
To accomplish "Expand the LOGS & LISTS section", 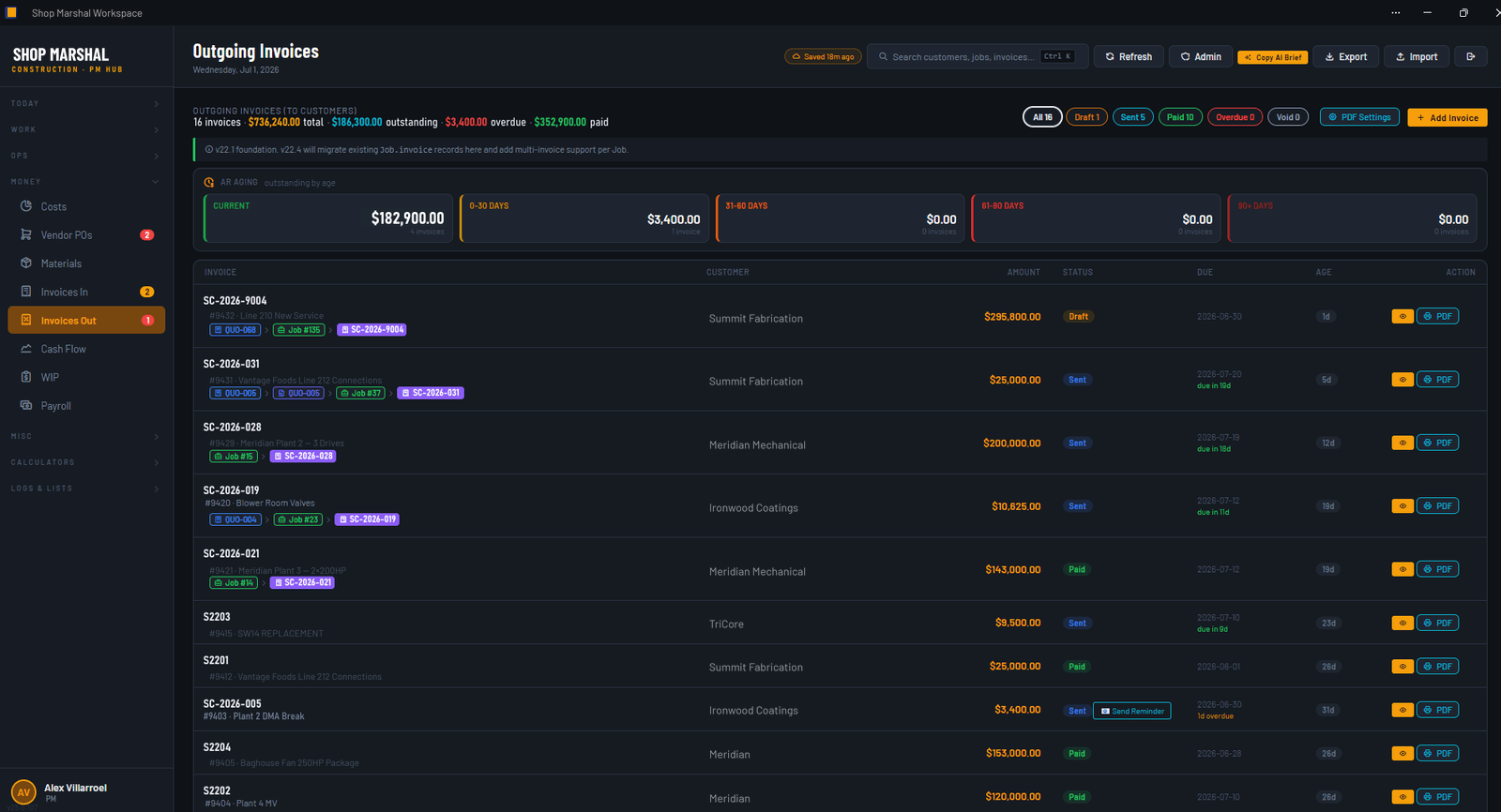I will (86, 489).
